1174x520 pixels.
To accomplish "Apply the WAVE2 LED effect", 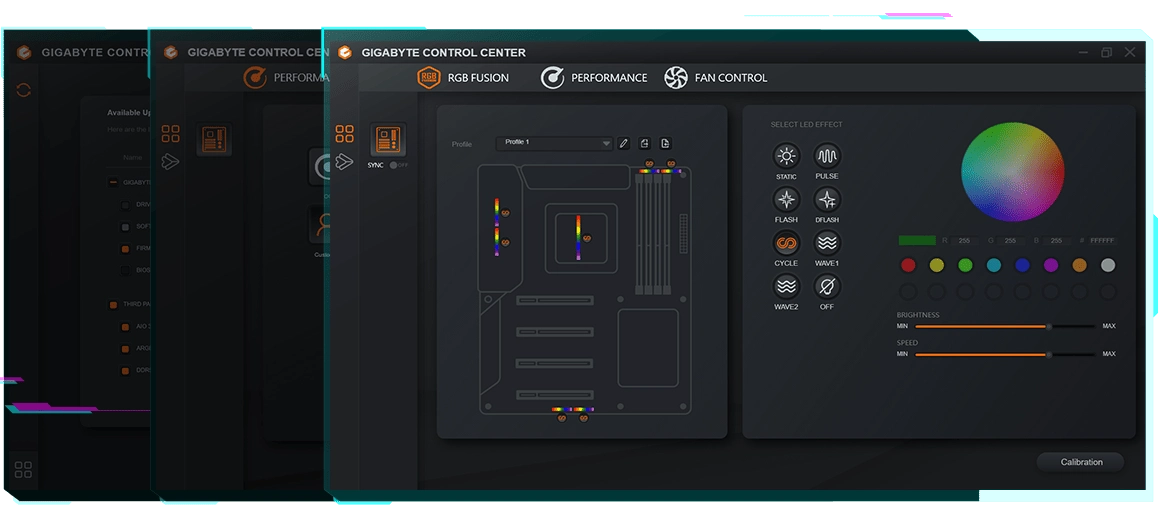I will point(786,286).
